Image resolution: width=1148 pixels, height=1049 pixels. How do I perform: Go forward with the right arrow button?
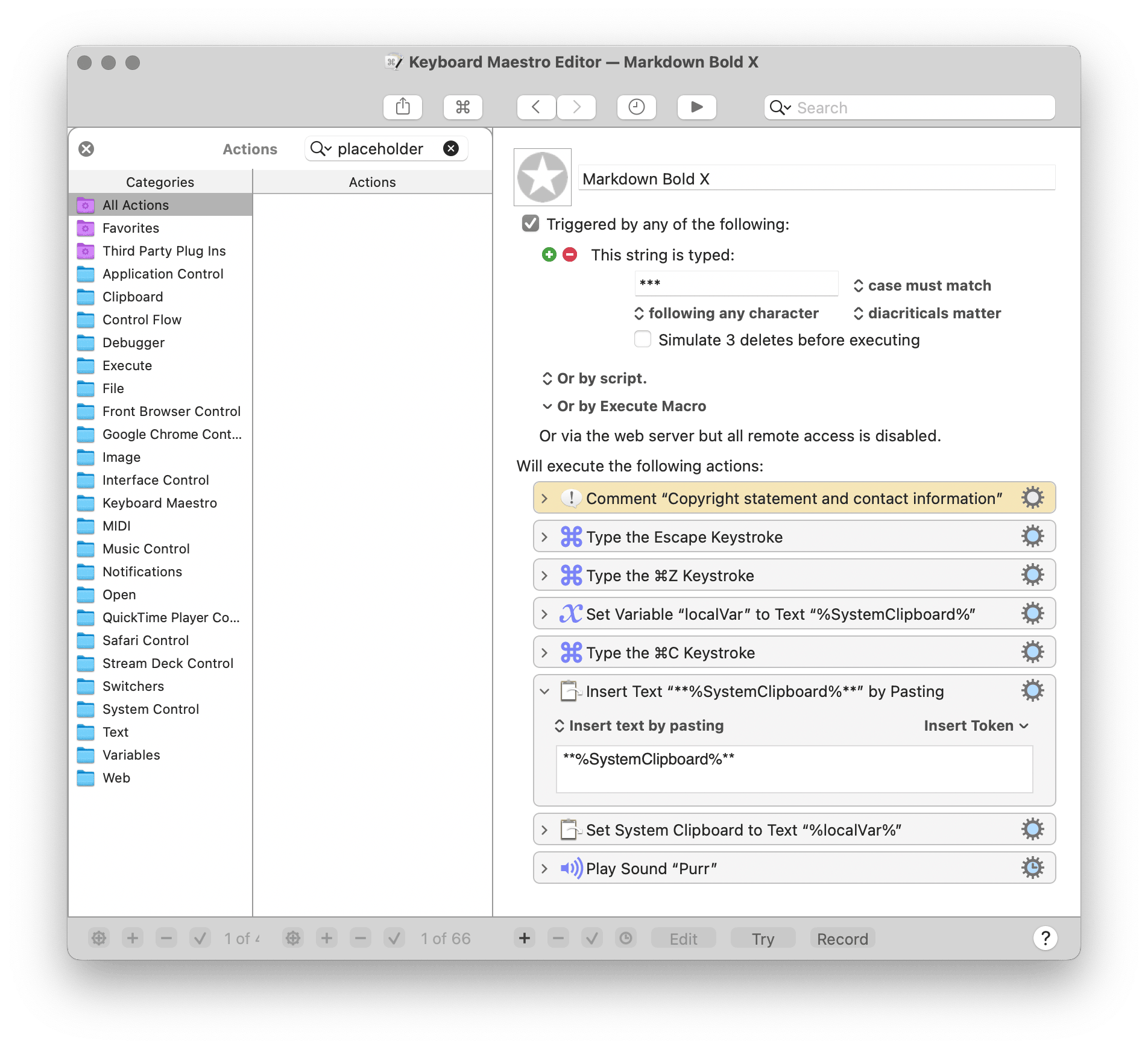[576, 107]
